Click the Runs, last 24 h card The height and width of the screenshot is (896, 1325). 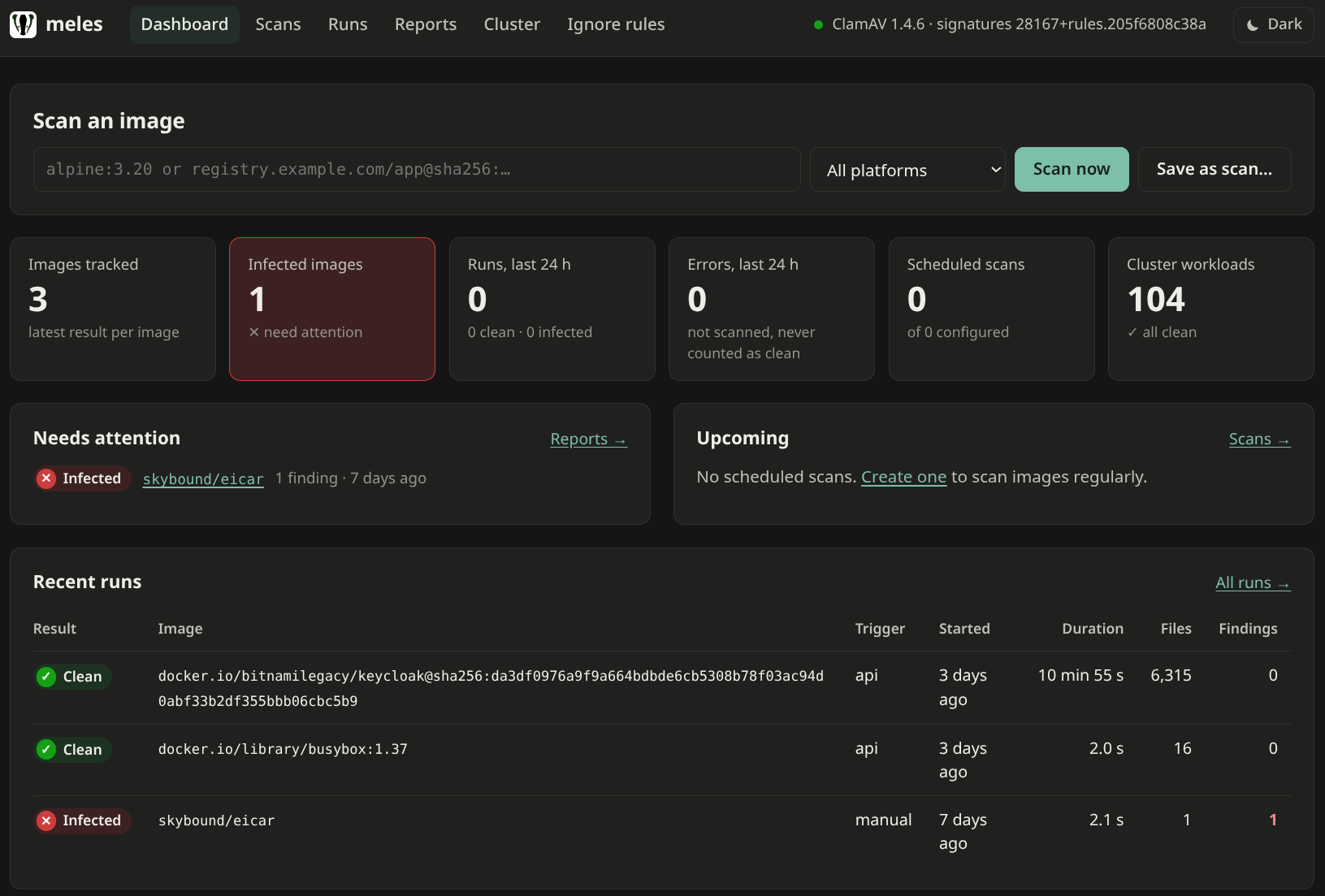(x=552, y=309)
